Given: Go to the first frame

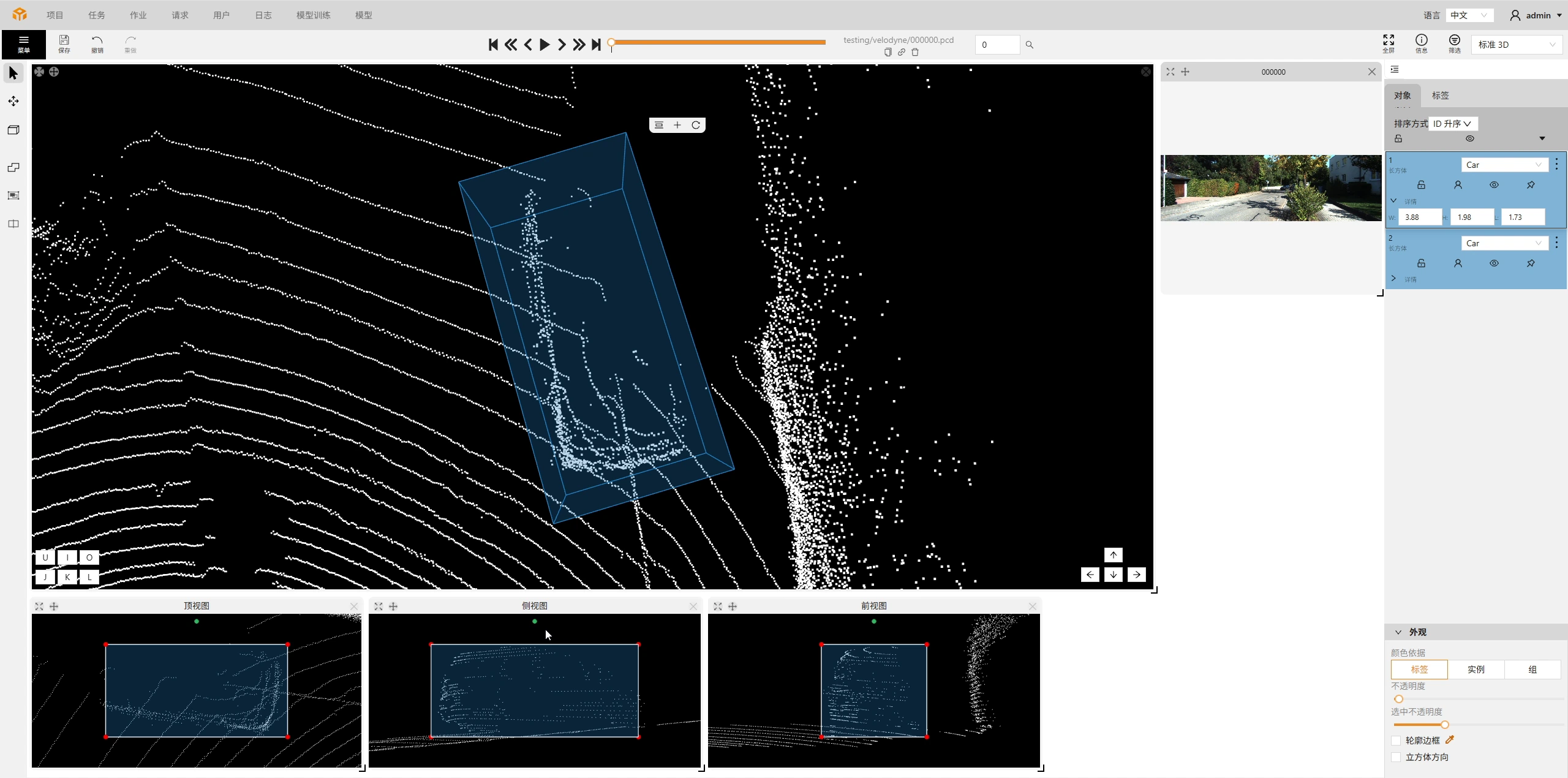Looking at the screenshot, I should pos(493,44).
